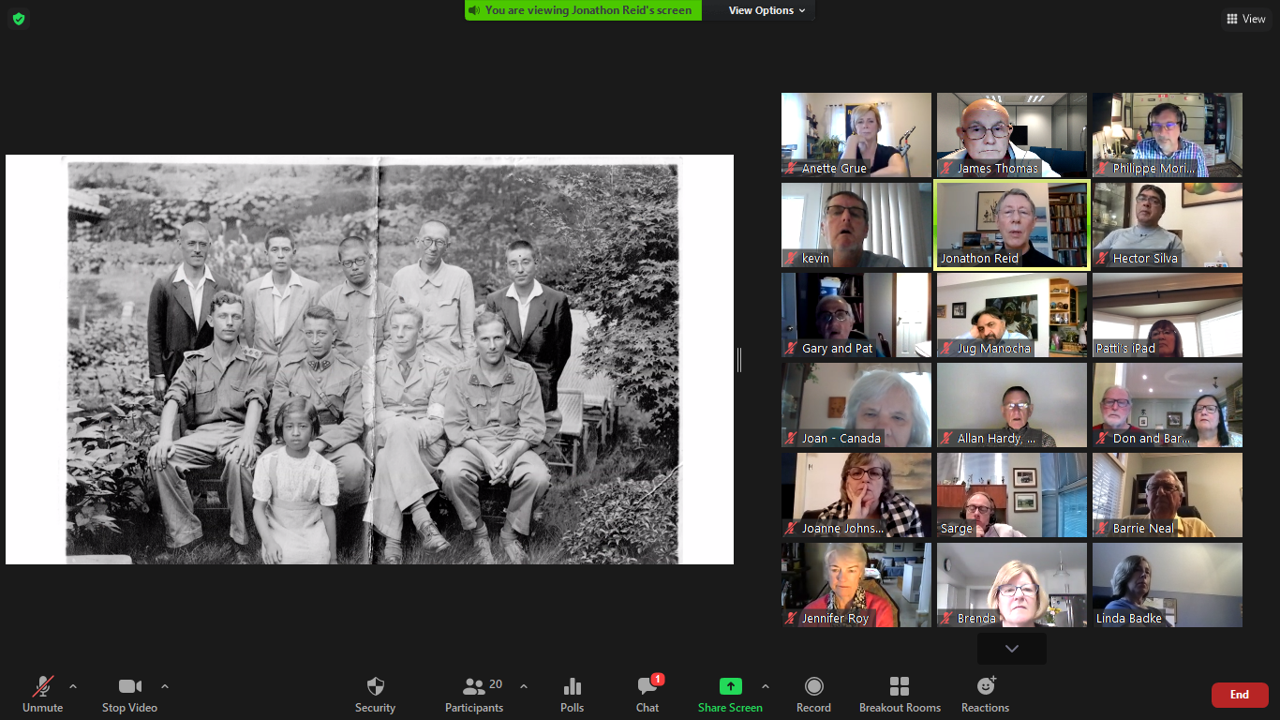Open the View Options dropdown
Viewport: 1280px width, 720px height.
coord(766,11)
